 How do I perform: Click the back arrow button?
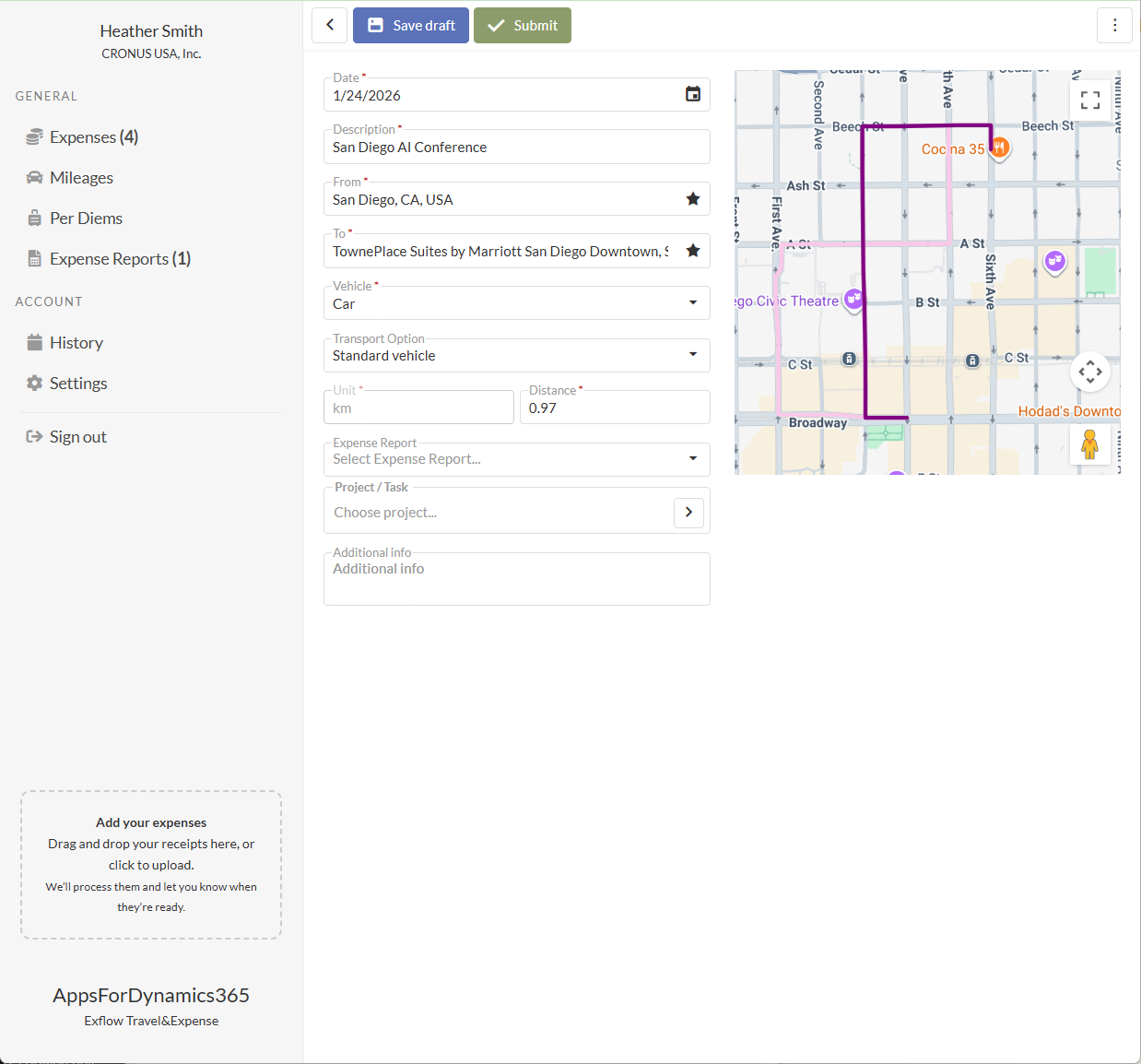click(x=330, y=26)
